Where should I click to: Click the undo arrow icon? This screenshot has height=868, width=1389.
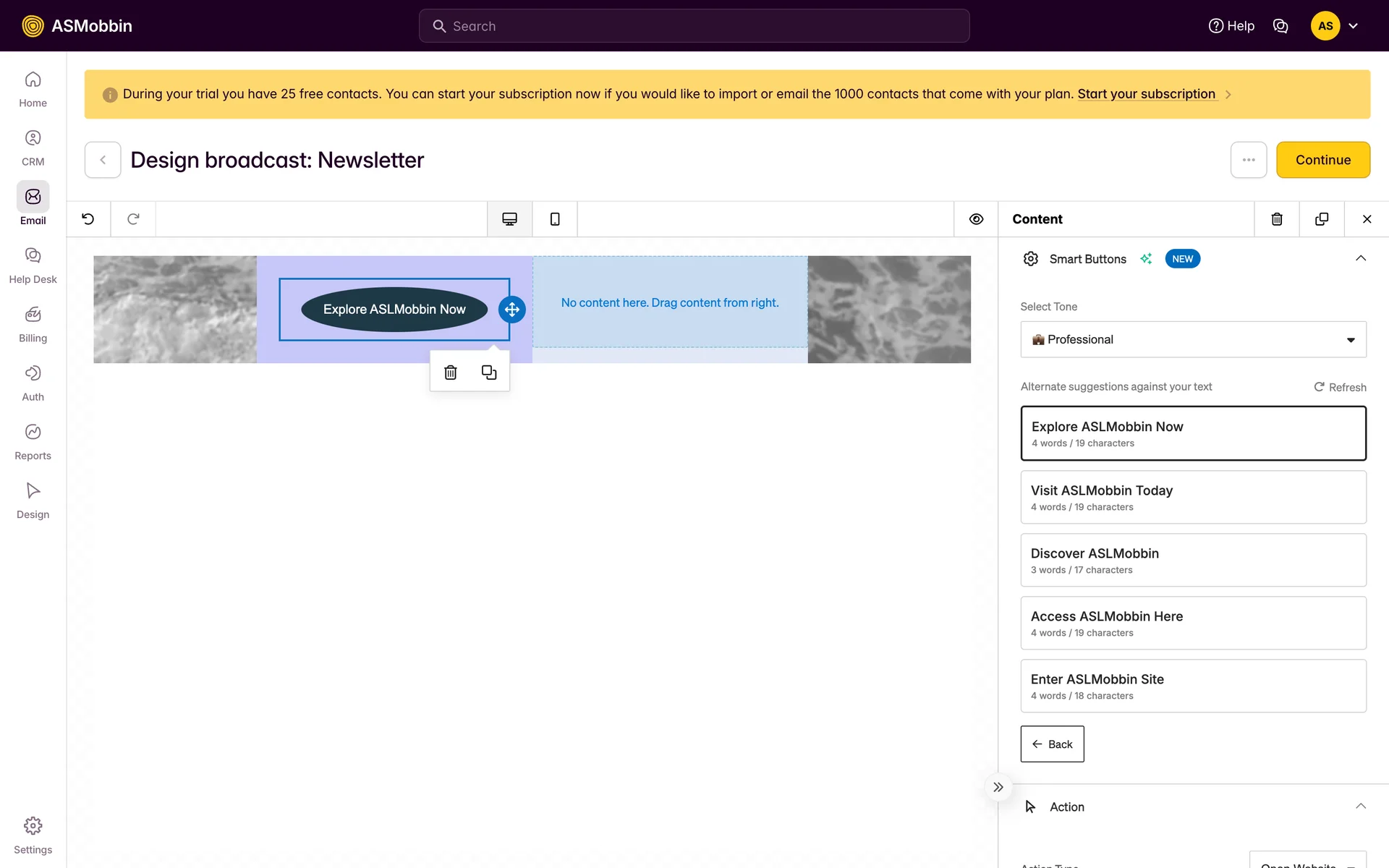pos(88,219)
